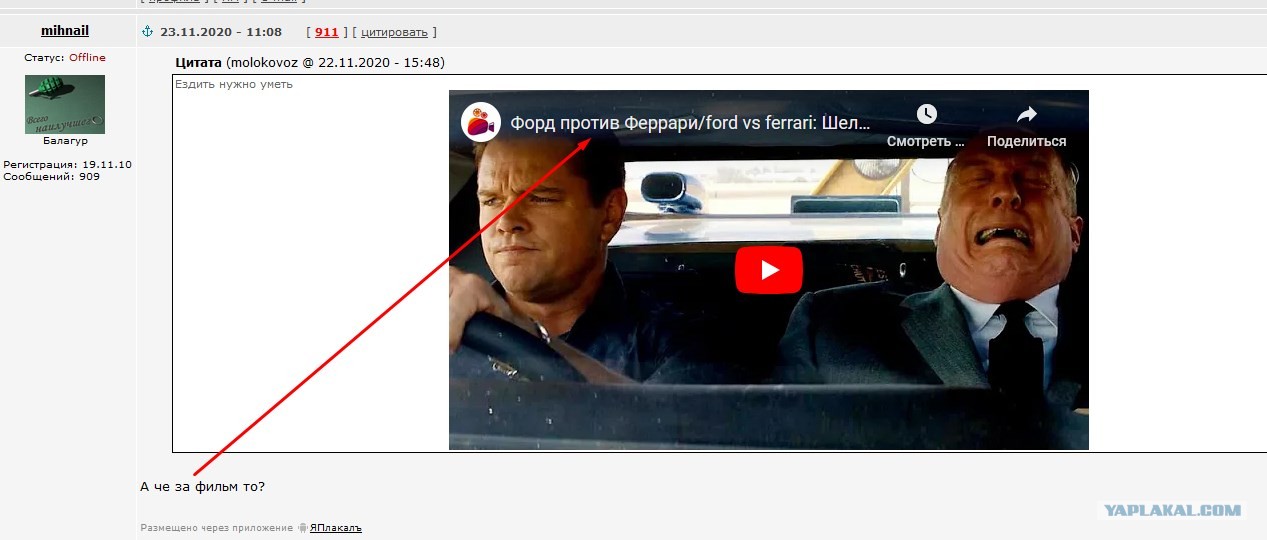Open video title 'Форд против Феррари' link

[x=691, y=123]
